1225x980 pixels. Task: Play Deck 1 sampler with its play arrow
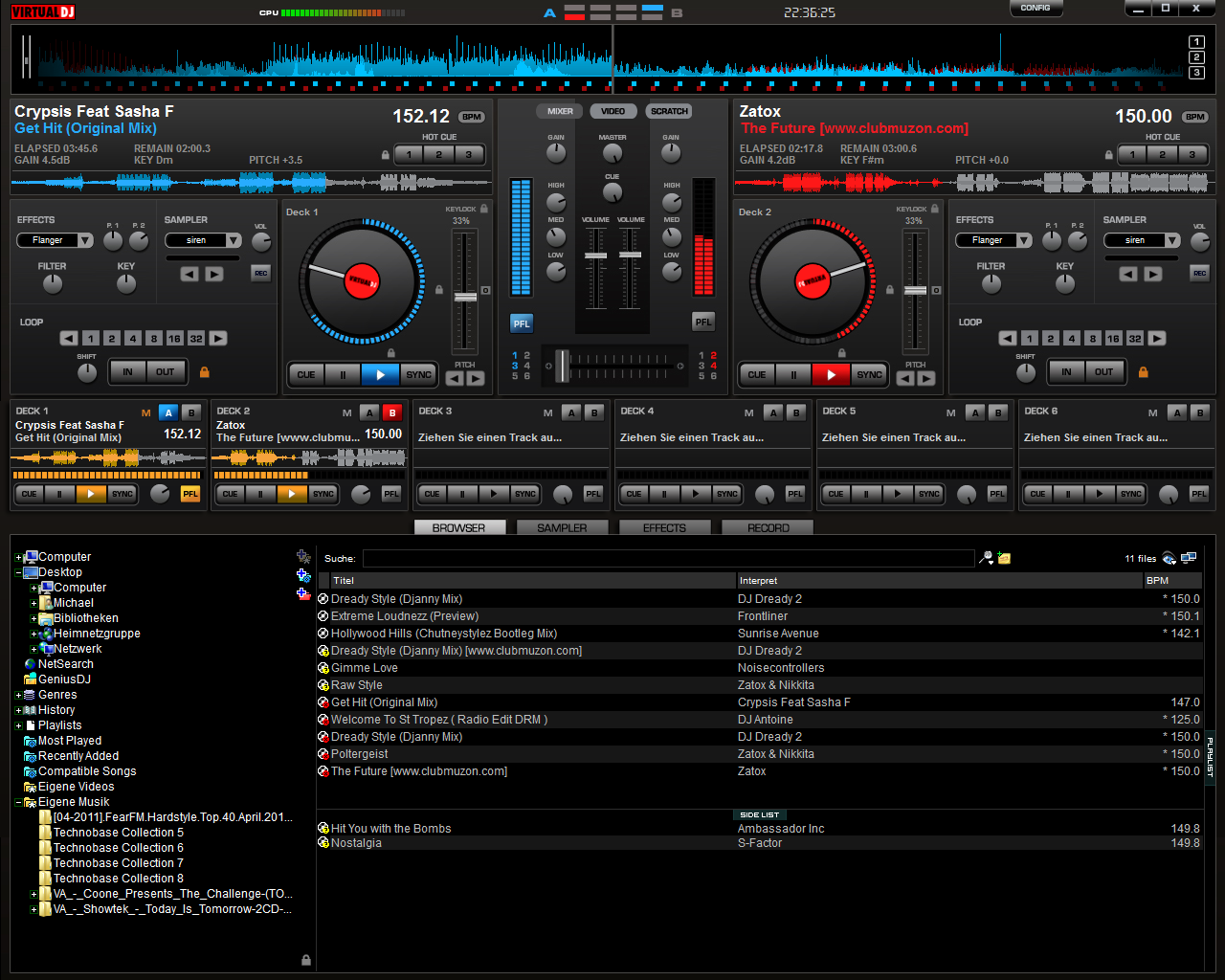[214, 274]
